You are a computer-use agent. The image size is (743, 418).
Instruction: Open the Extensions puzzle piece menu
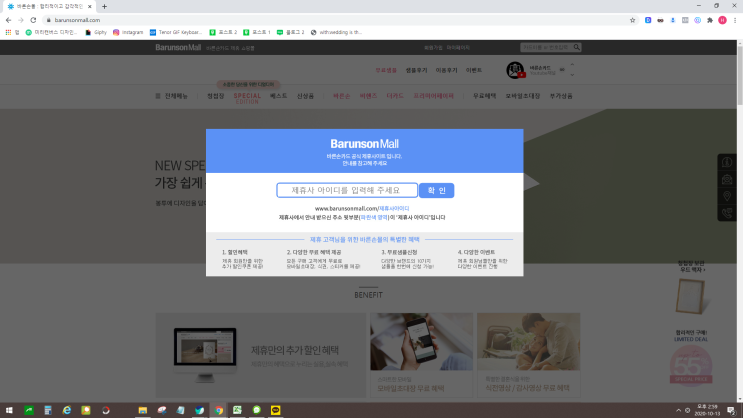point(710,20)
